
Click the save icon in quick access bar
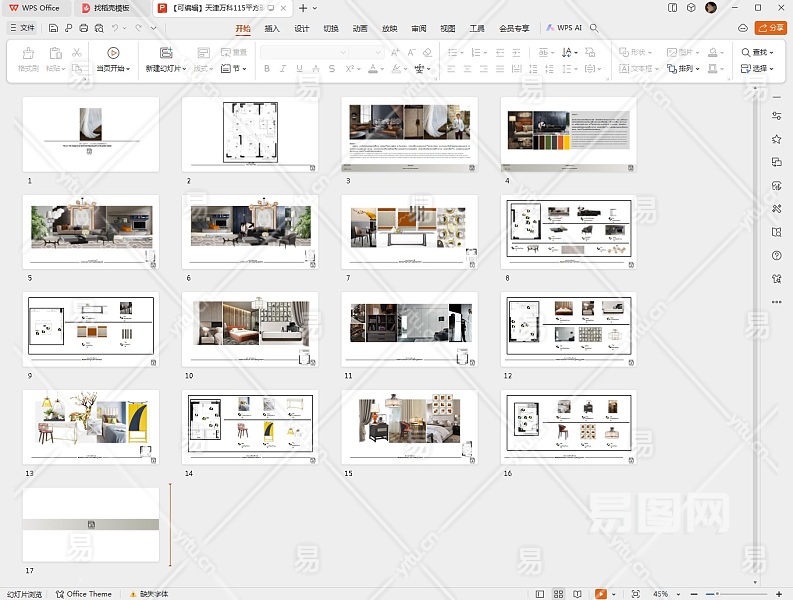54,28
